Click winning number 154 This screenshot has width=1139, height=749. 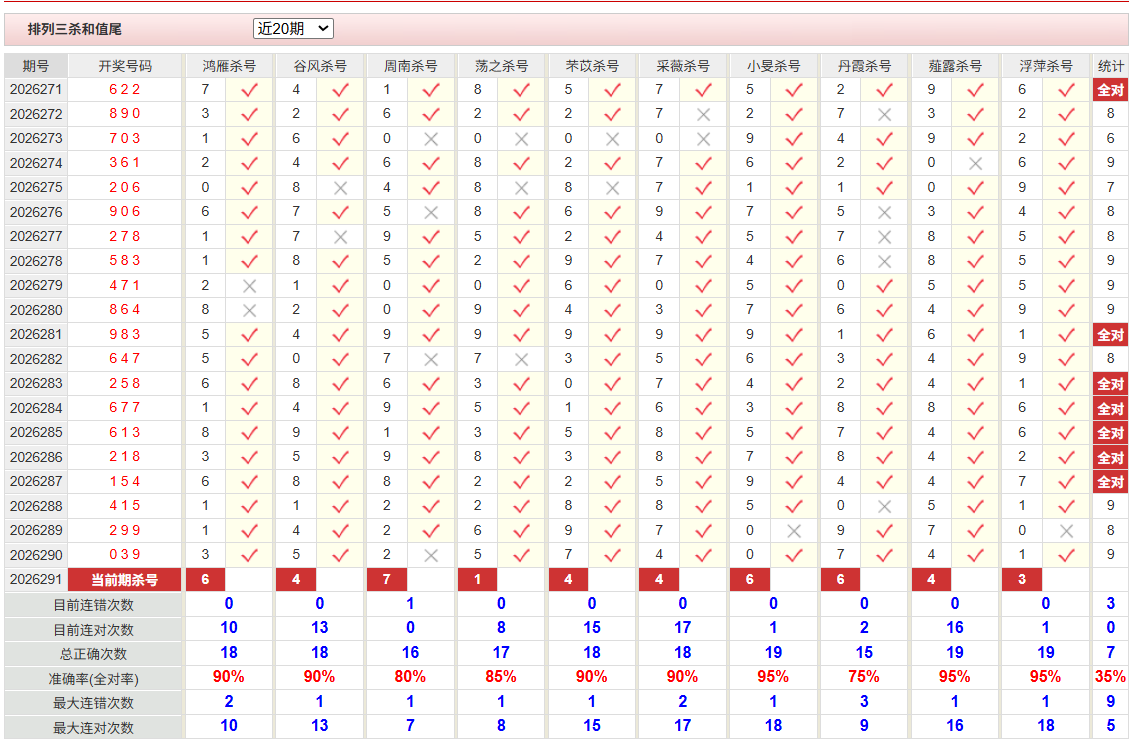click(125, 482)
